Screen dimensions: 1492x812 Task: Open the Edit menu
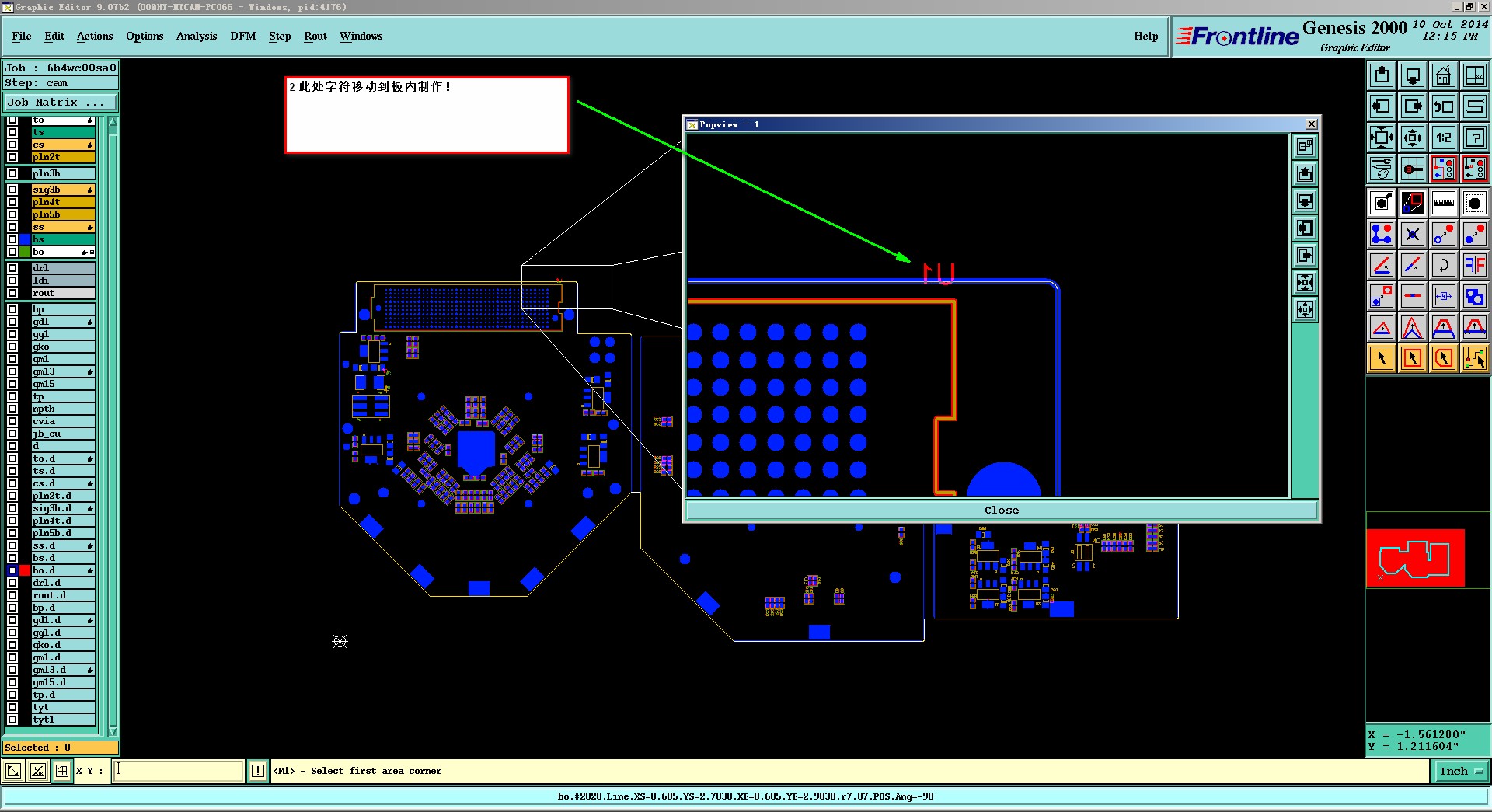click(x=54, y=37)
